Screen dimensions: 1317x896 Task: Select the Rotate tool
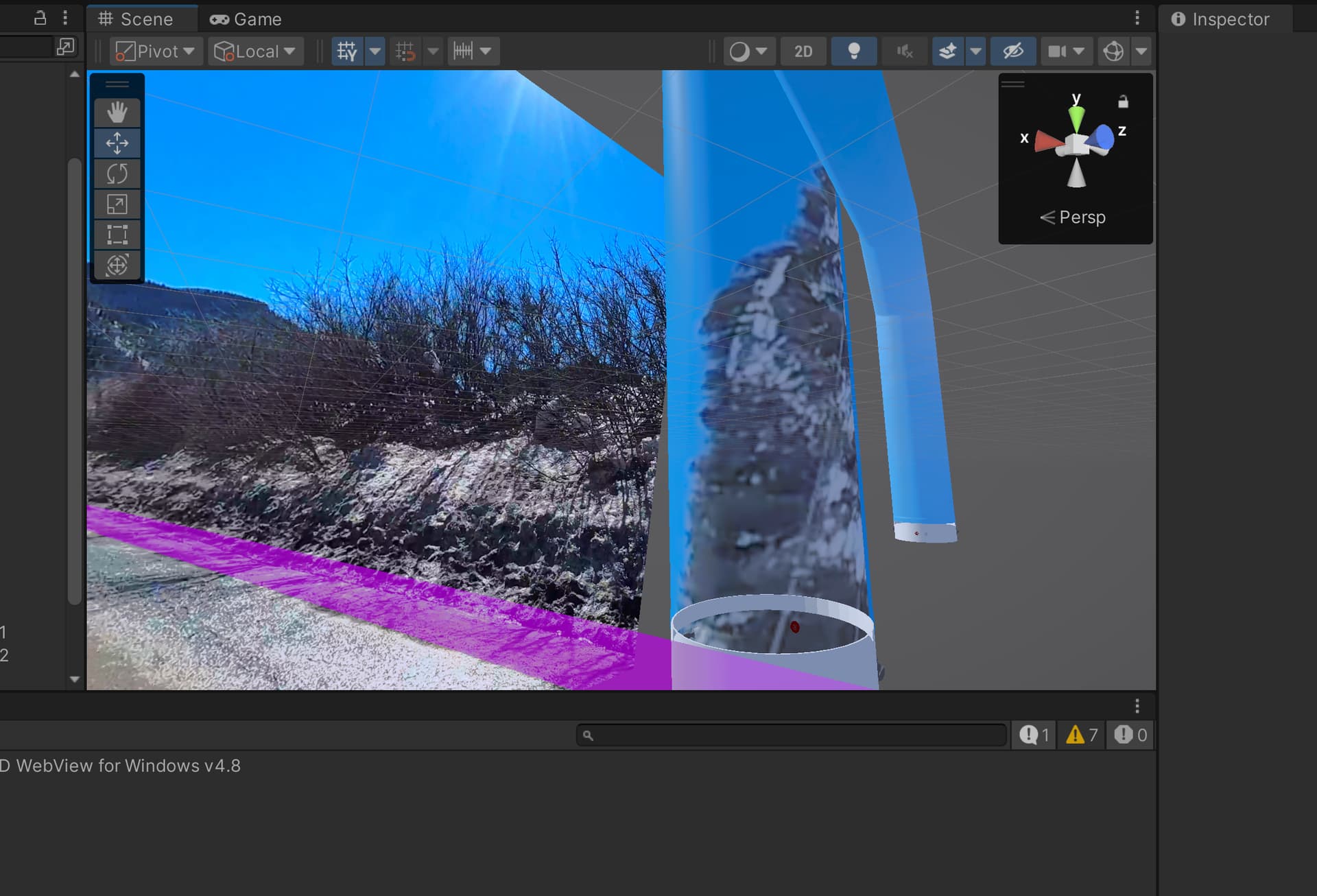(117, 173)
